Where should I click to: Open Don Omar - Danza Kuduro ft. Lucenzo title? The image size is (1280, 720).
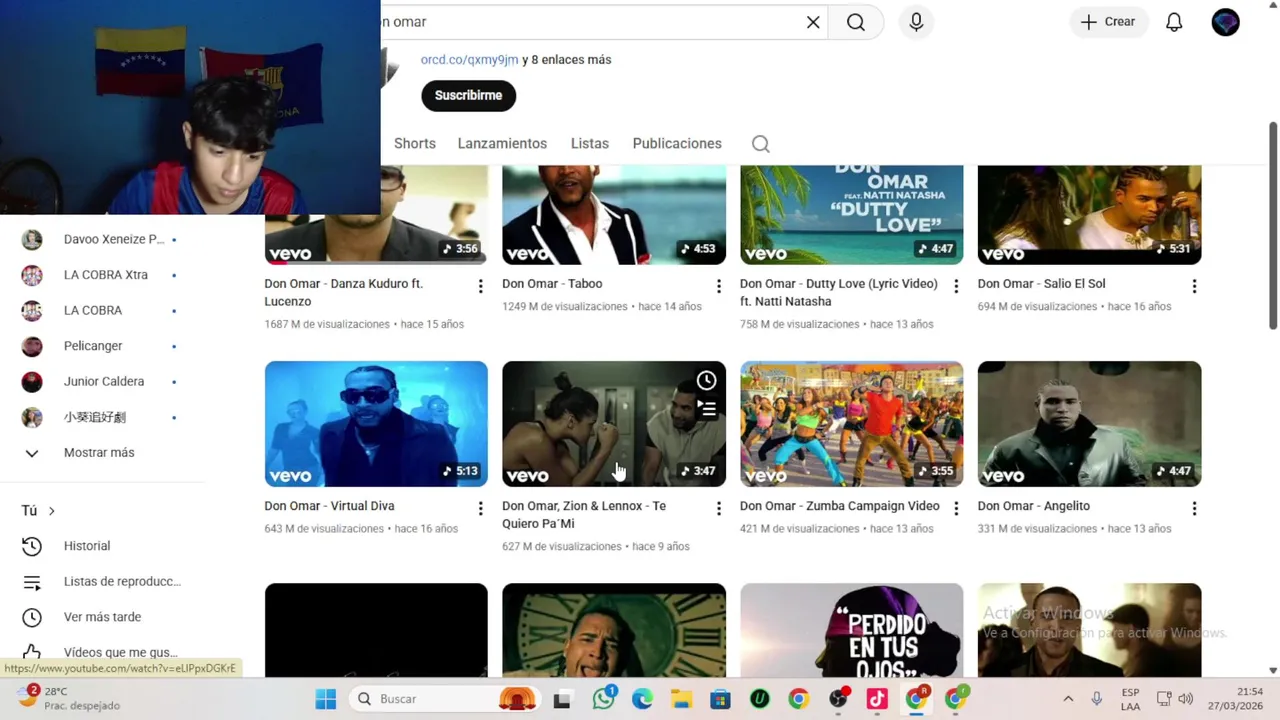[x=344, y=293]
